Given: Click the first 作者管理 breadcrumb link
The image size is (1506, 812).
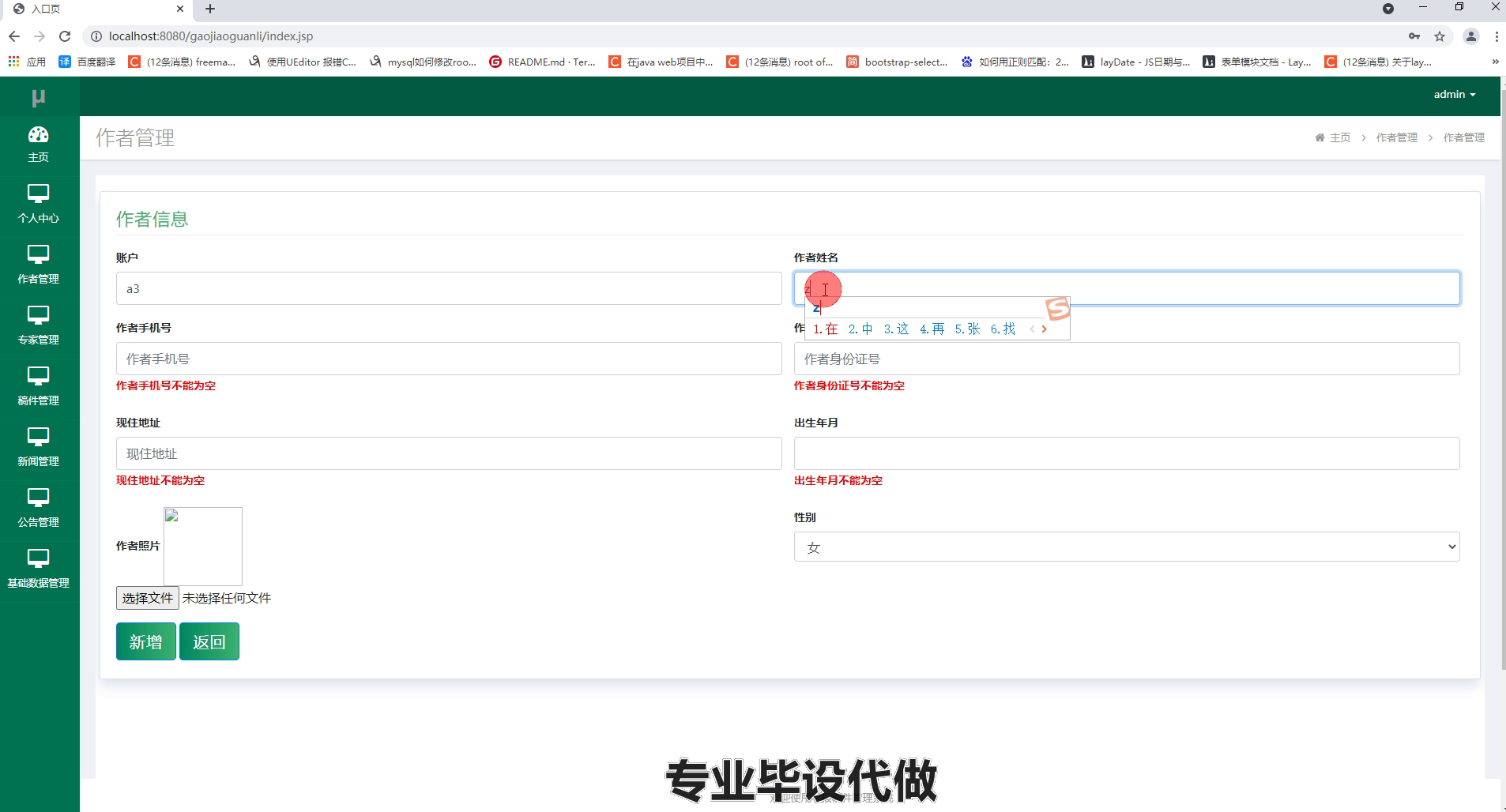Looking at the screenshot, I should click(1397, 137).
